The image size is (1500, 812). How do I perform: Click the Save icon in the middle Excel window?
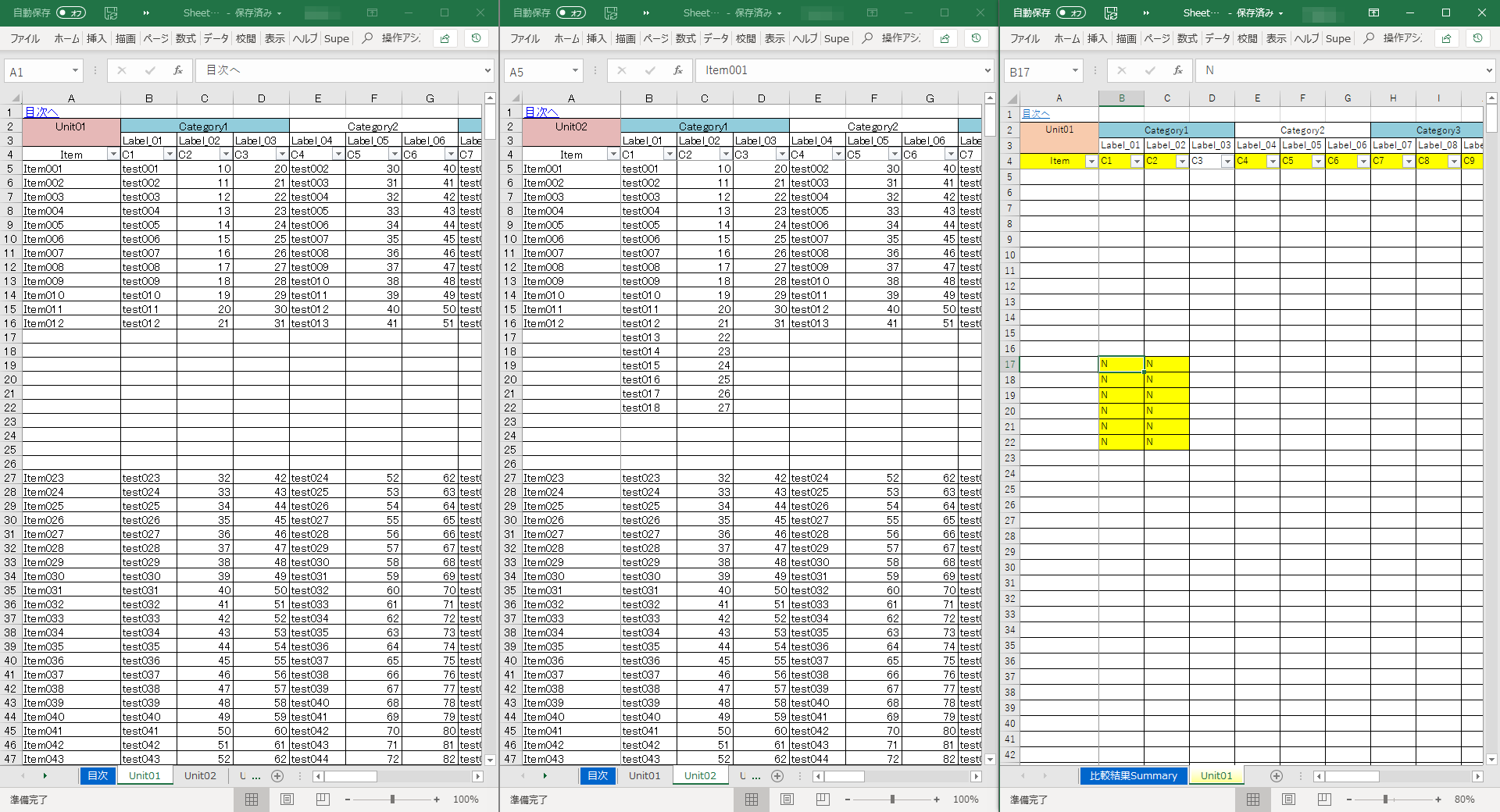point(611,13)
